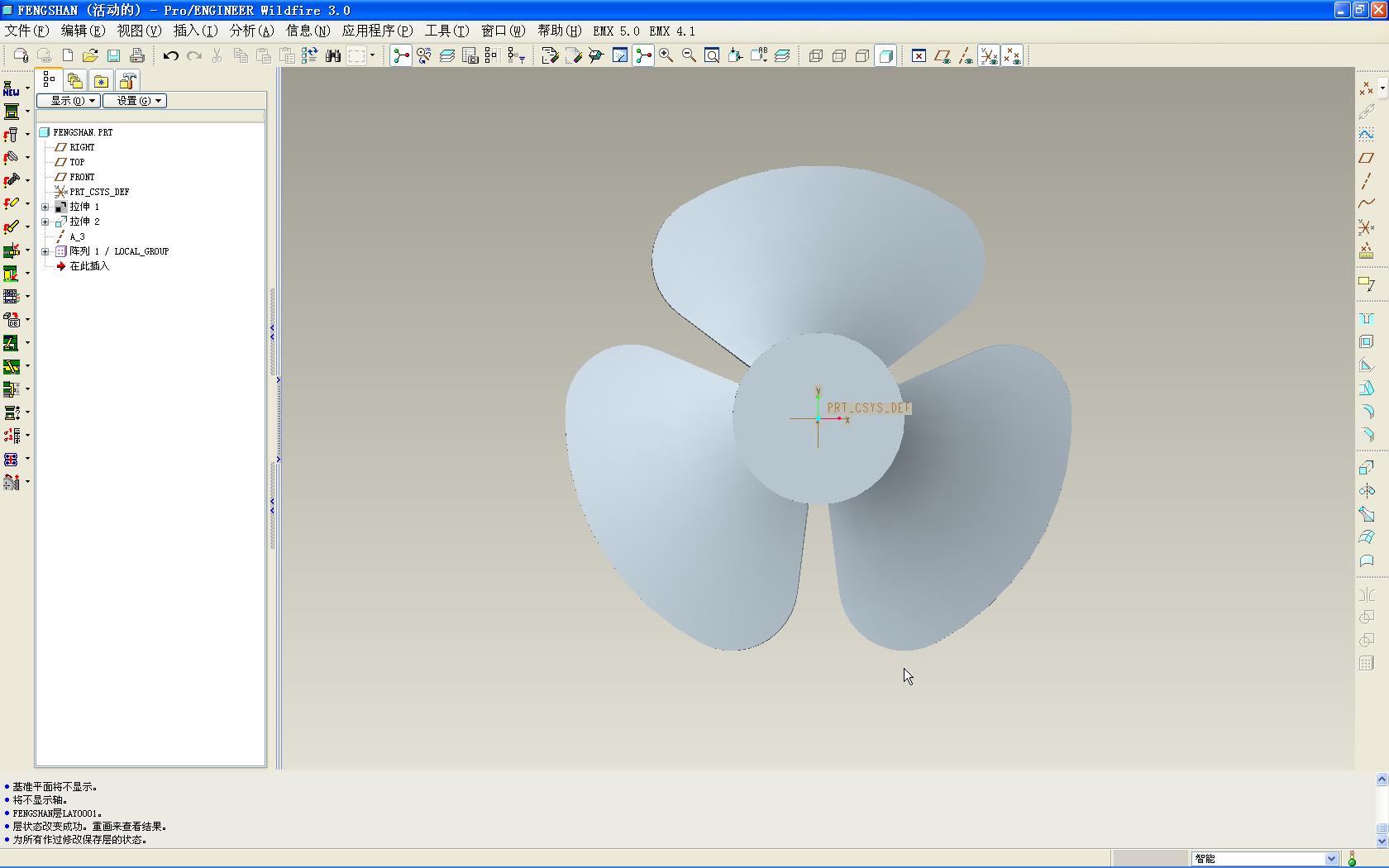Refit the model to the screen
This screenshot has height=868, width=1389.
pos(712,55)
